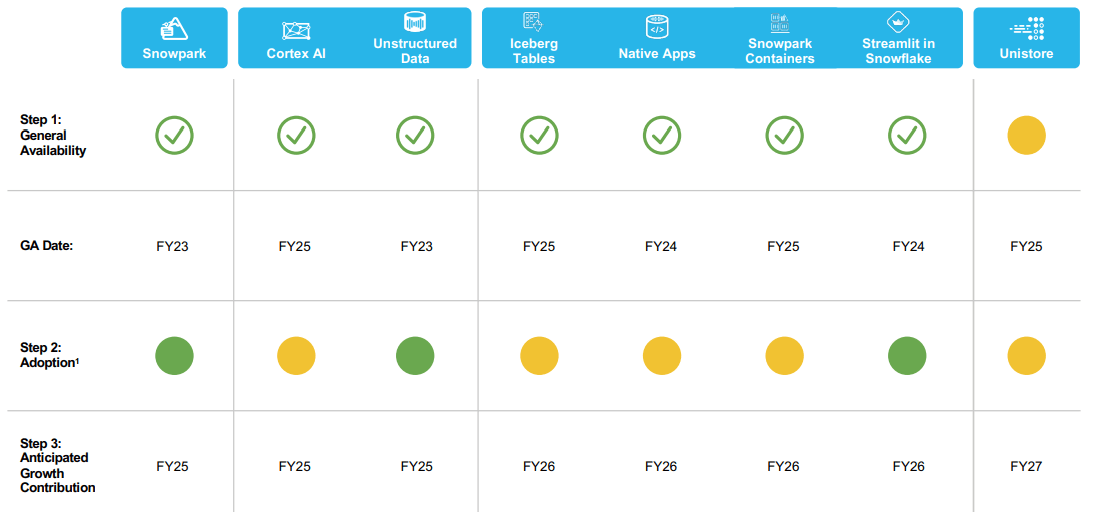Click Snowpark's General Availability checkmark
Screen dimensions: 1097x512
pyautogui.click(x=174, y=135)
